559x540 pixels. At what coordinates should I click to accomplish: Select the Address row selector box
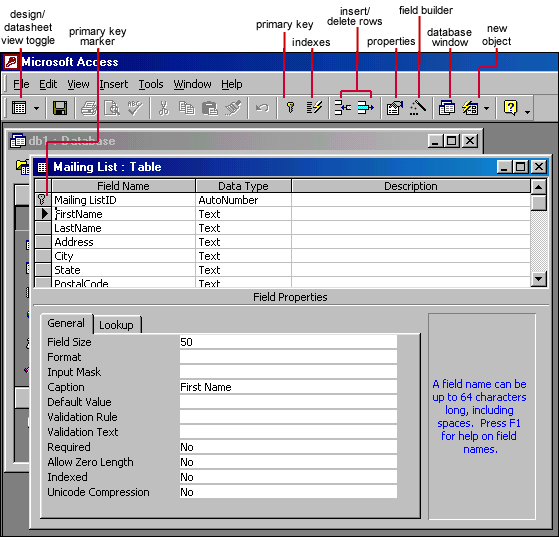pyautogui.click(x=43, y=242)
